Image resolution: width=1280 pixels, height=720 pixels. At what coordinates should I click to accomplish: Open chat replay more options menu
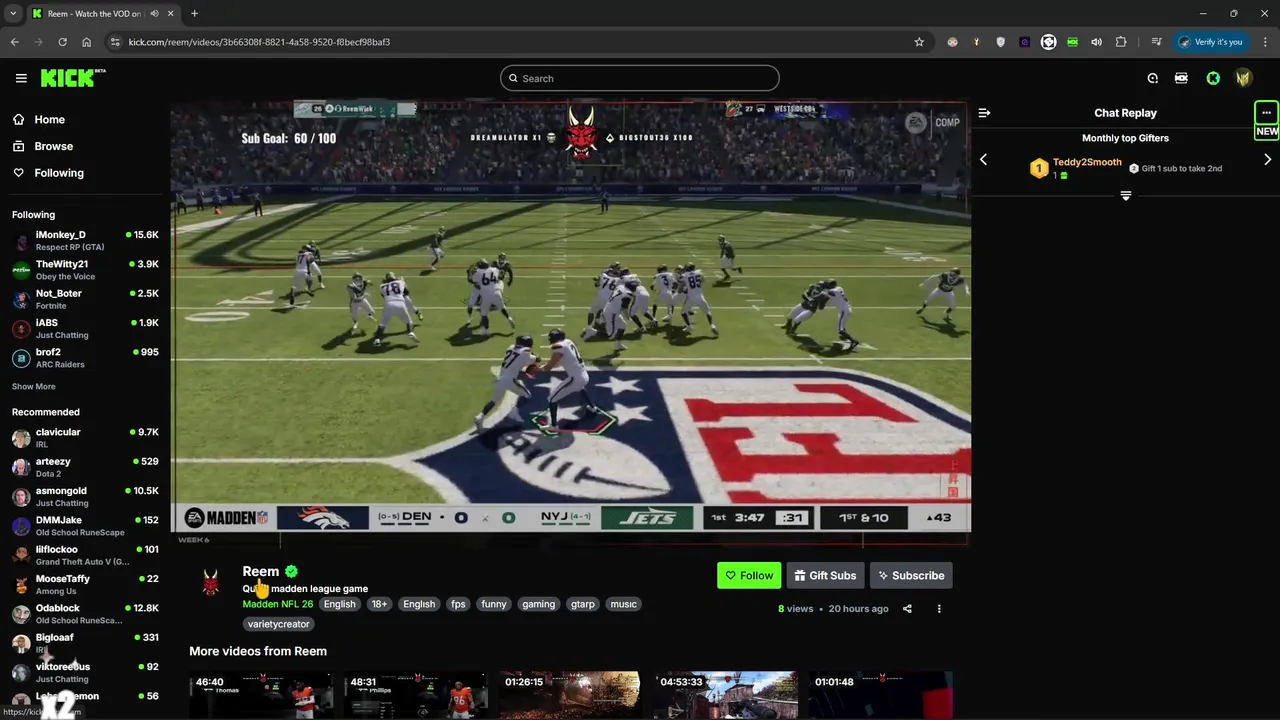[x=1266, y=113]
